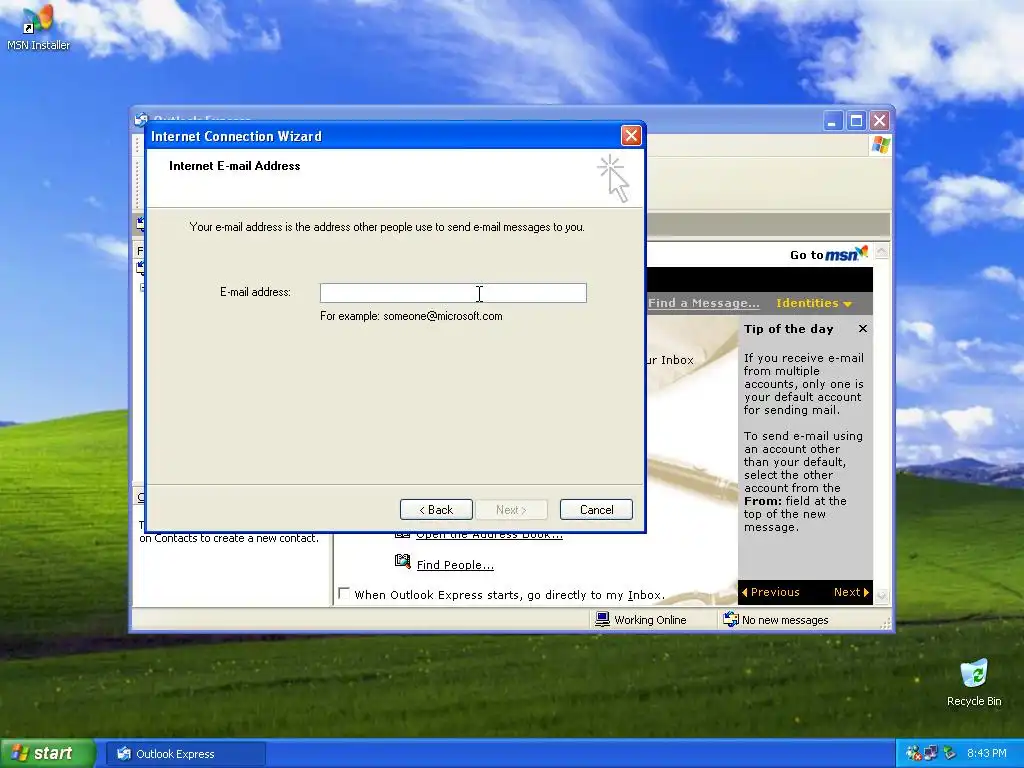Click the No new messages status text

point(785,620)
